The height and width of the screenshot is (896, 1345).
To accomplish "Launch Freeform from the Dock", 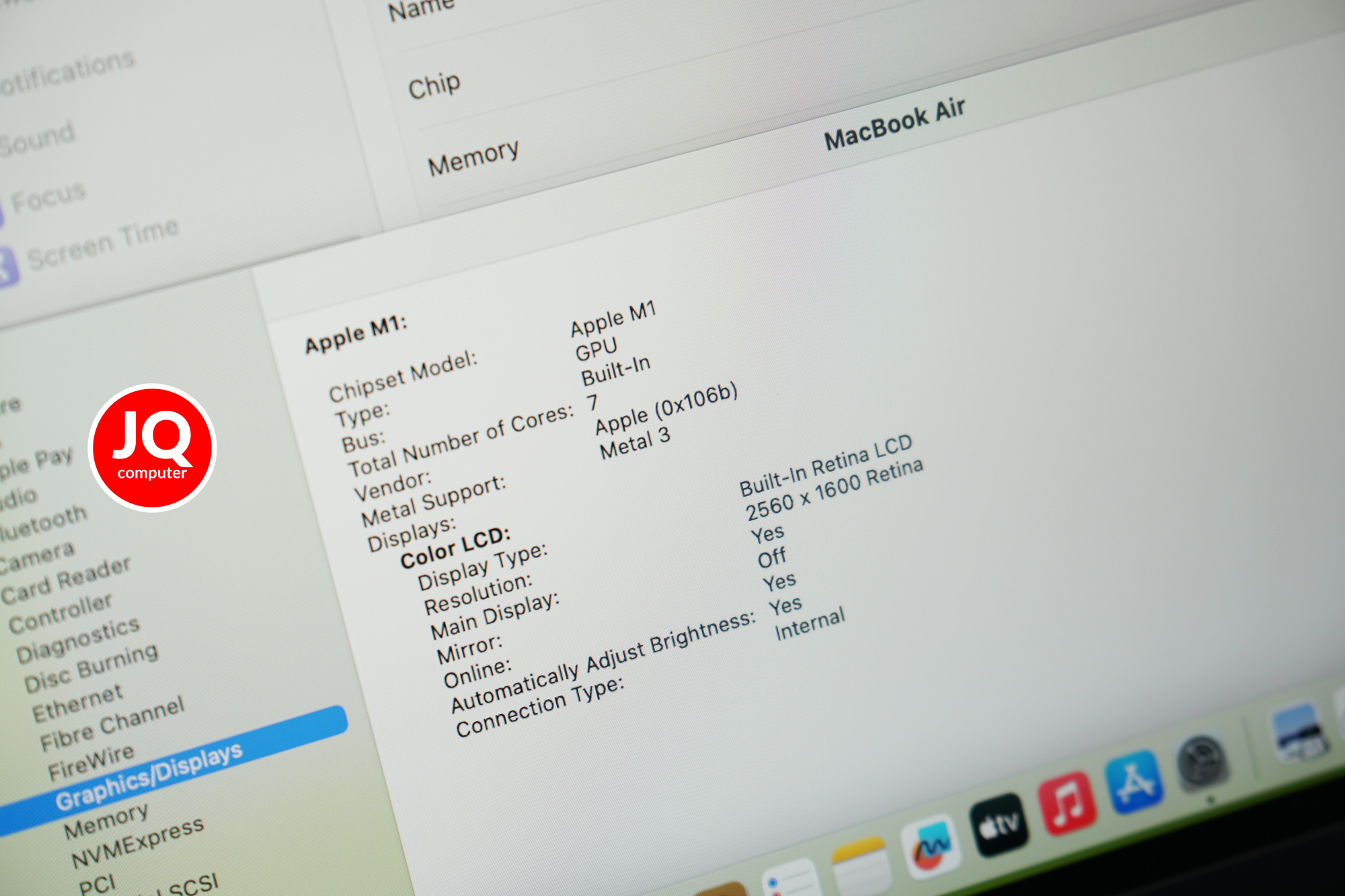I will 931,846.
